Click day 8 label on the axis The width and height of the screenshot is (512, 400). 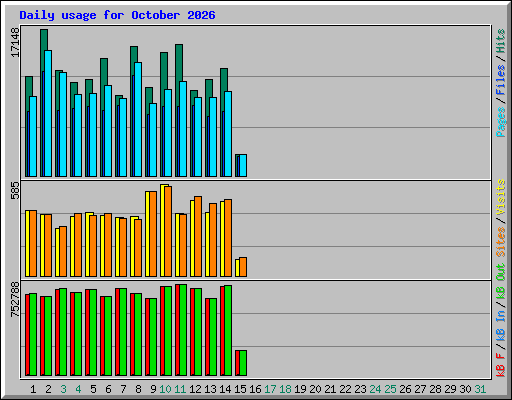point(138,389)
